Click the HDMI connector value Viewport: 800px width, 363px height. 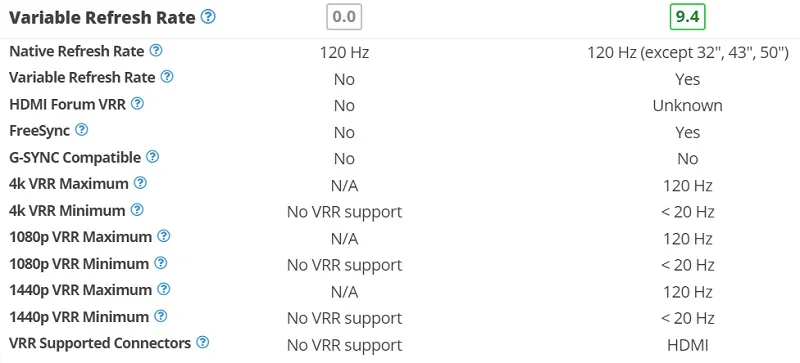[688, 345]
